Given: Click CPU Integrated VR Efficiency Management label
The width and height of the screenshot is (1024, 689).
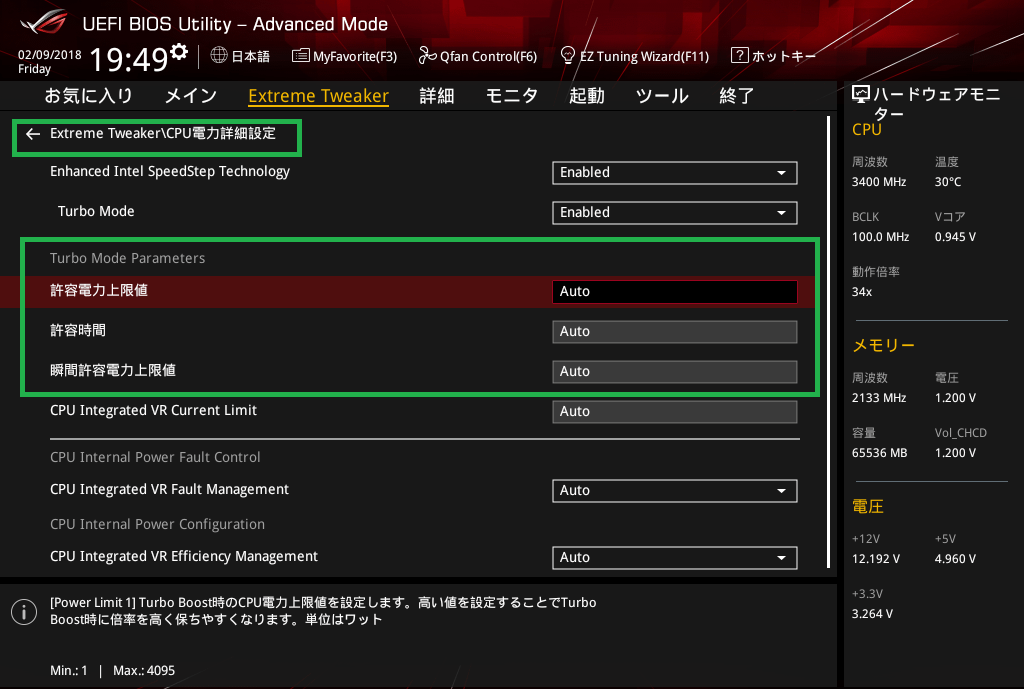Looking at the screenshot, I should pos(184,556).
